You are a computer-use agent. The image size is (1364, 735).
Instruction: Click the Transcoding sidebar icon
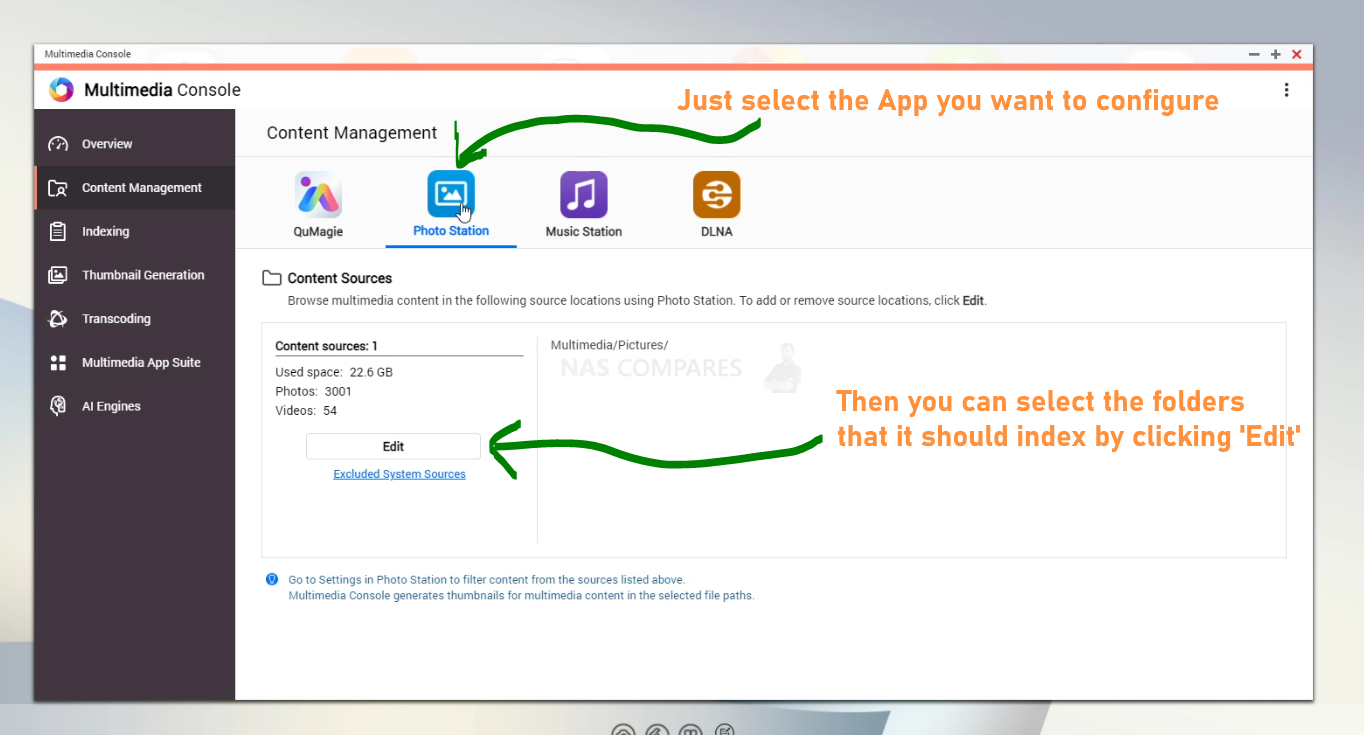pos(58,319)
